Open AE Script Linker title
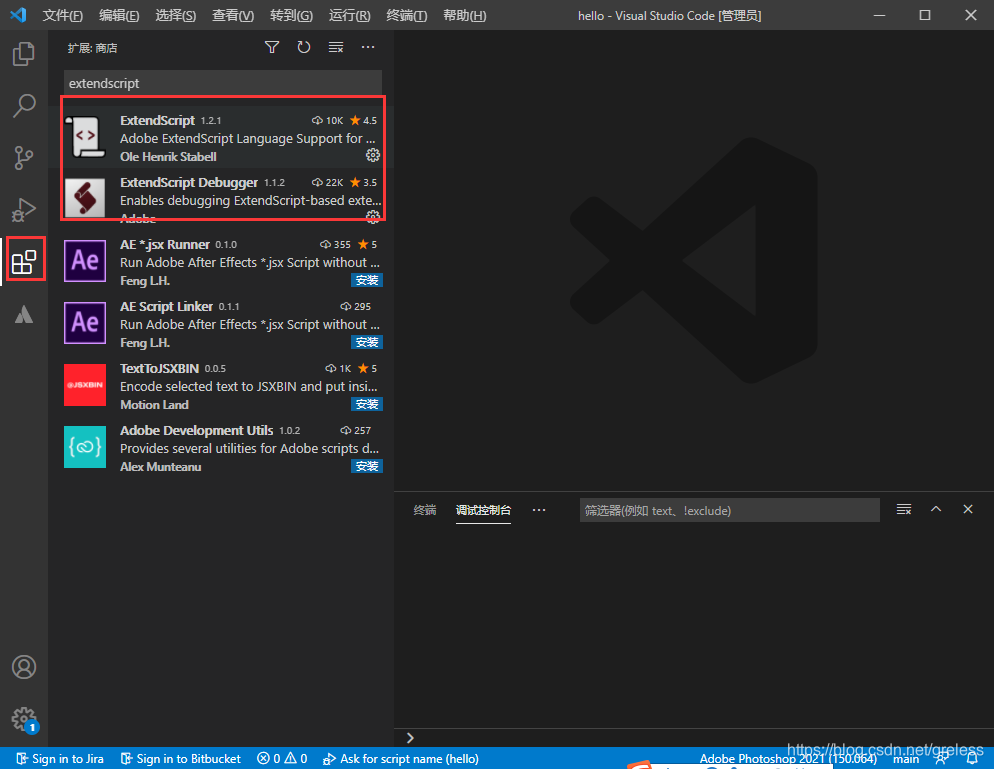This screenshot has height=769, width=994. [166, 307]
